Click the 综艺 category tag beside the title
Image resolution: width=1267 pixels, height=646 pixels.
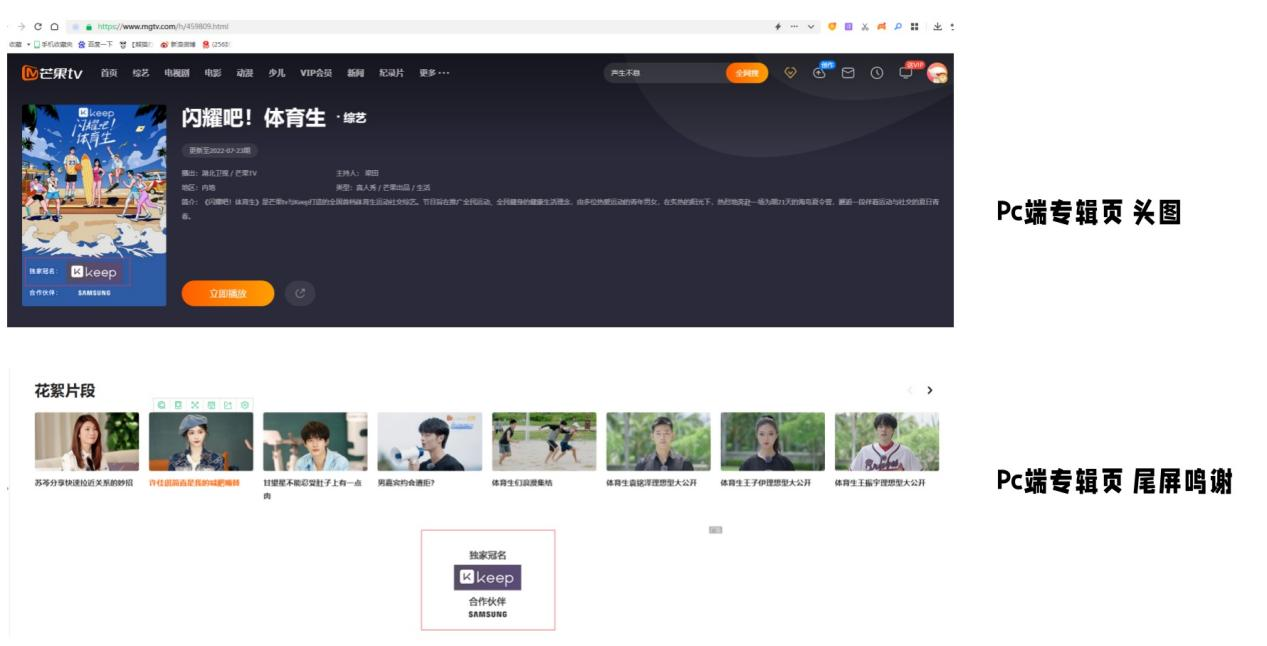(x=354, y=118)
